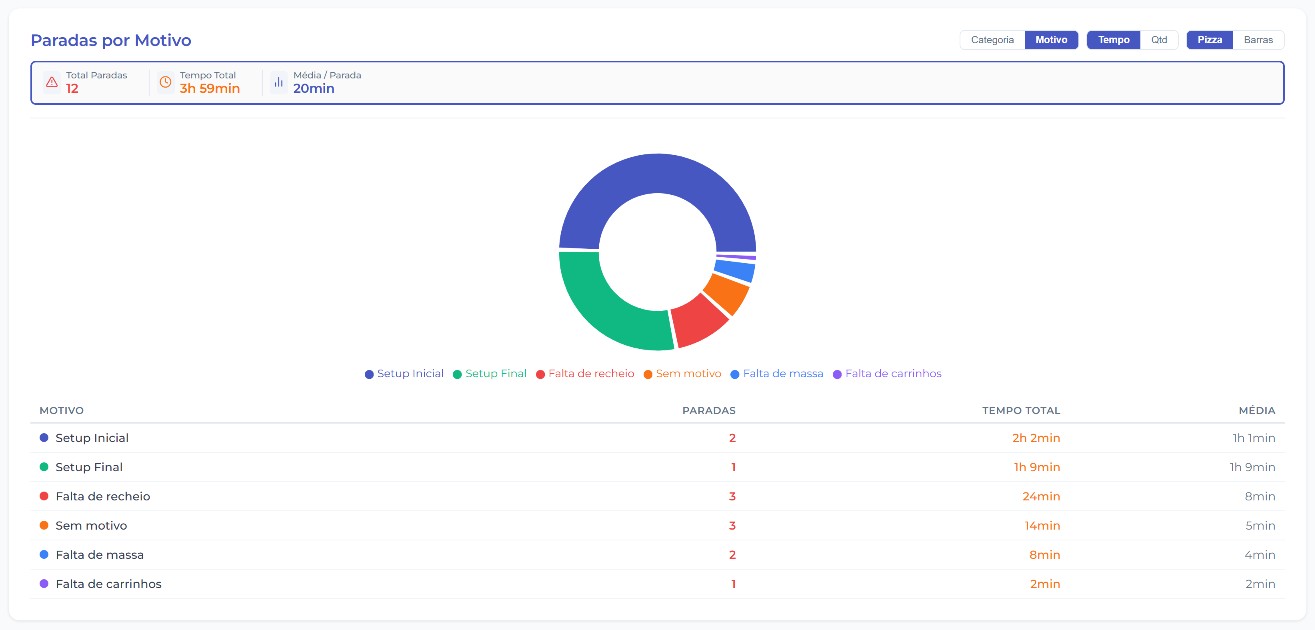
Task: Click the Tempo Total value "3h 59min"
Action: point(210,89)
